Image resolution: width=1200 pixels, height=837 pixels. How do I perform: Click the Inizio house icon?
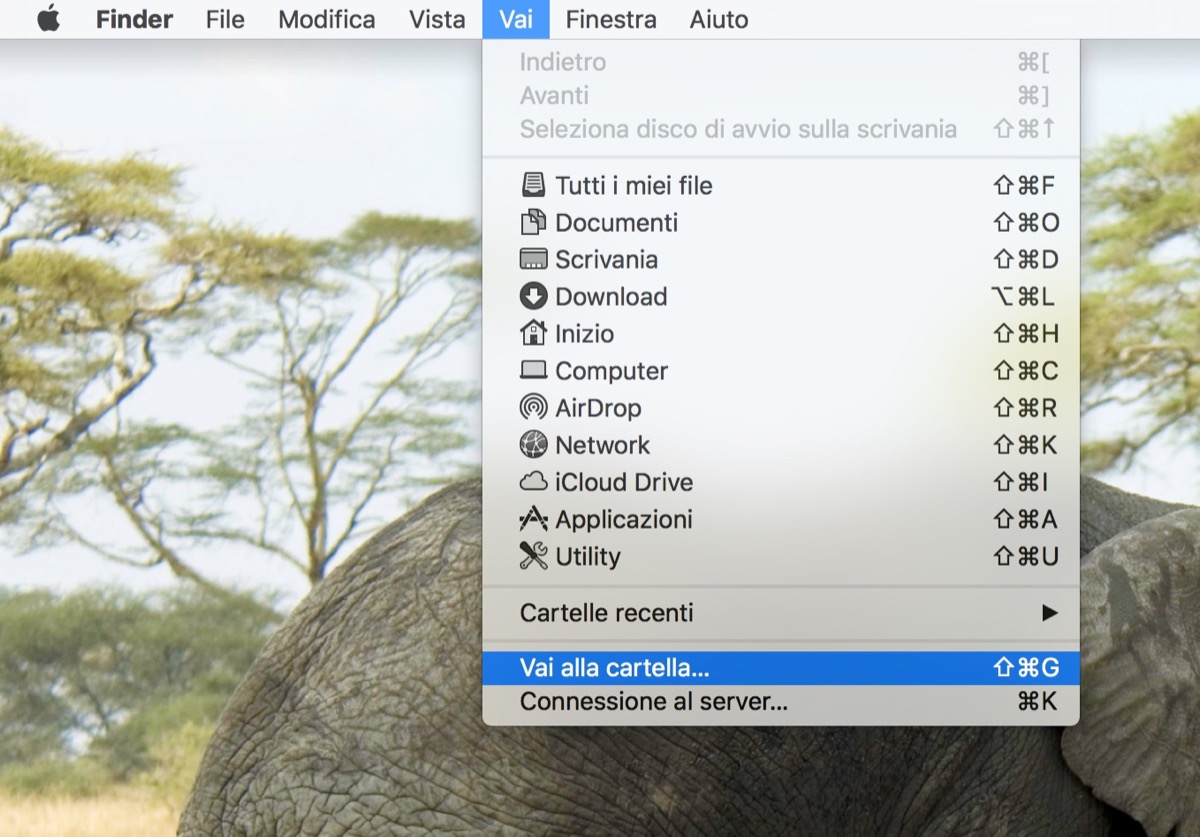534,333
